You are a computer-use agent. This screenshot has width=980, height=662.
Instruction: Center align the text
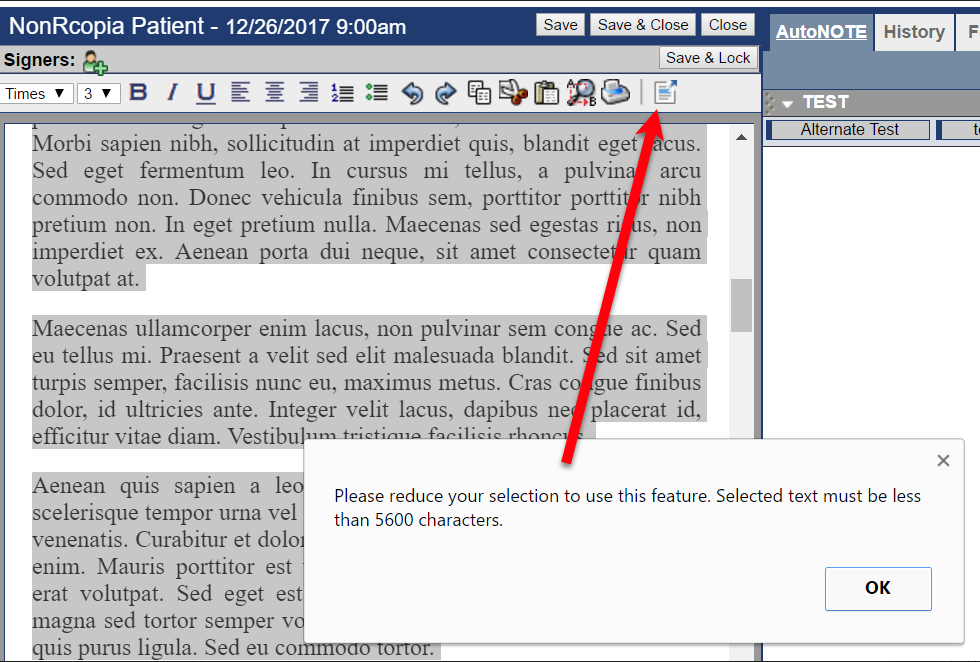coord(274,93)
